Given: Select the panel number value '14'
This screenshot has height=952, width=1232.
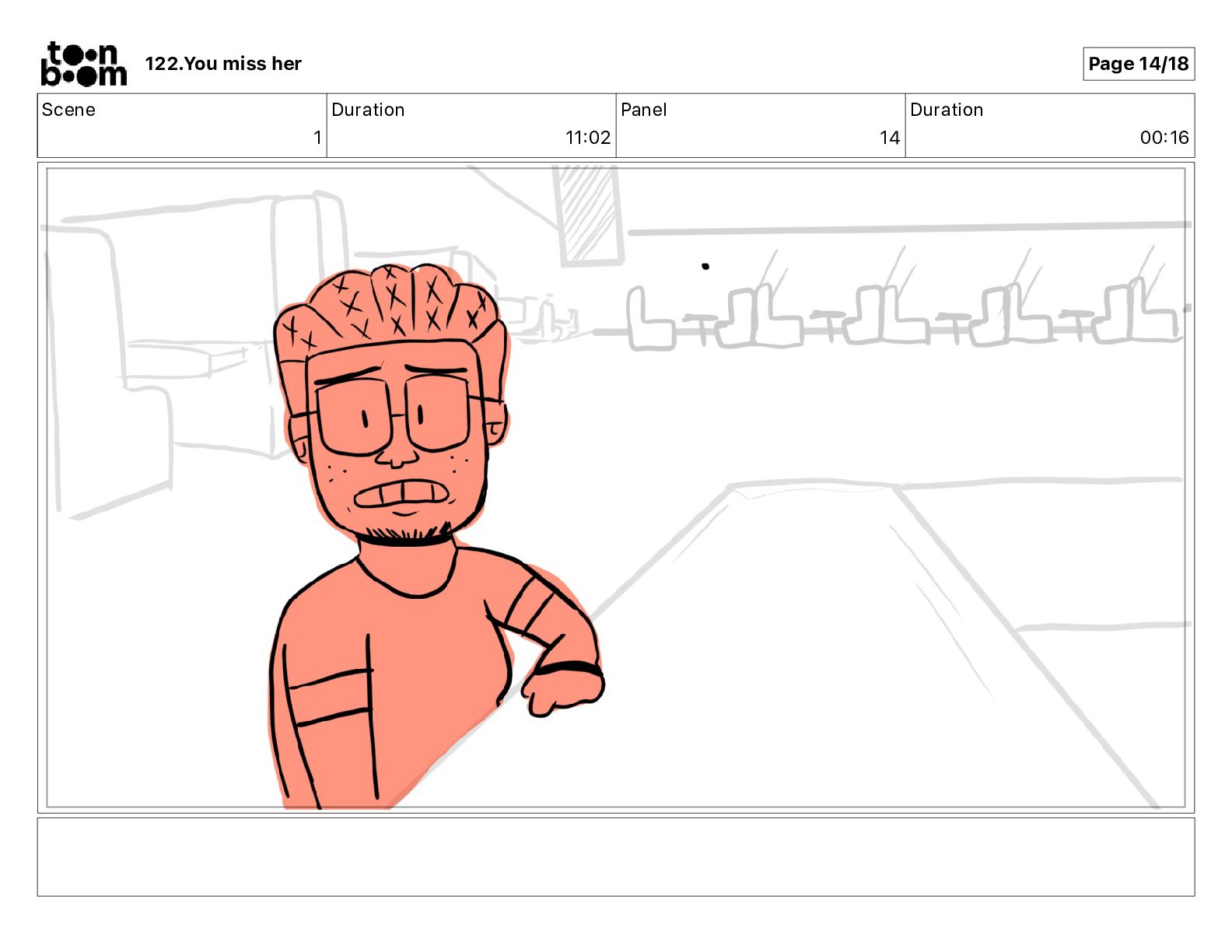Looking at the screenshot, I should (x=890, y=138).
